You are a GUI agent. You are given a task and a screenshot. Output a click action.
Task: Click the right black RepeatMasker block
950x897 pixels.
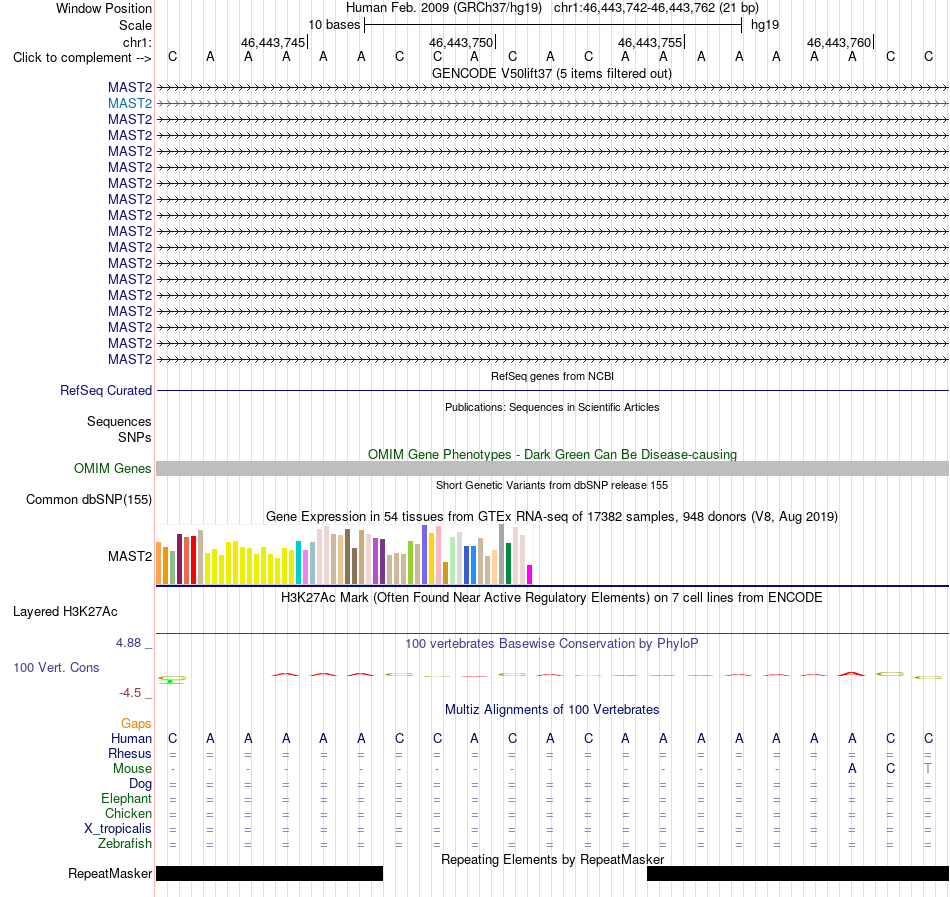click(x=798, y=873)
